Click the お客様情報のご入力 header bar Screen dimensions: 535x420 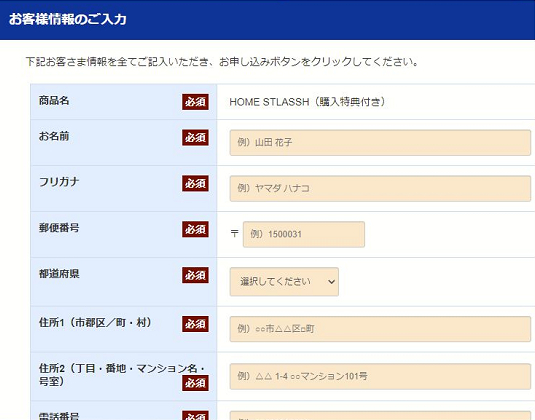[268, 20]
